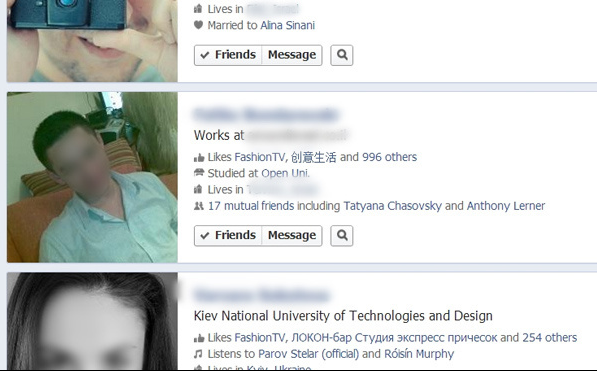Click the blurred employer after Works at

297,135
